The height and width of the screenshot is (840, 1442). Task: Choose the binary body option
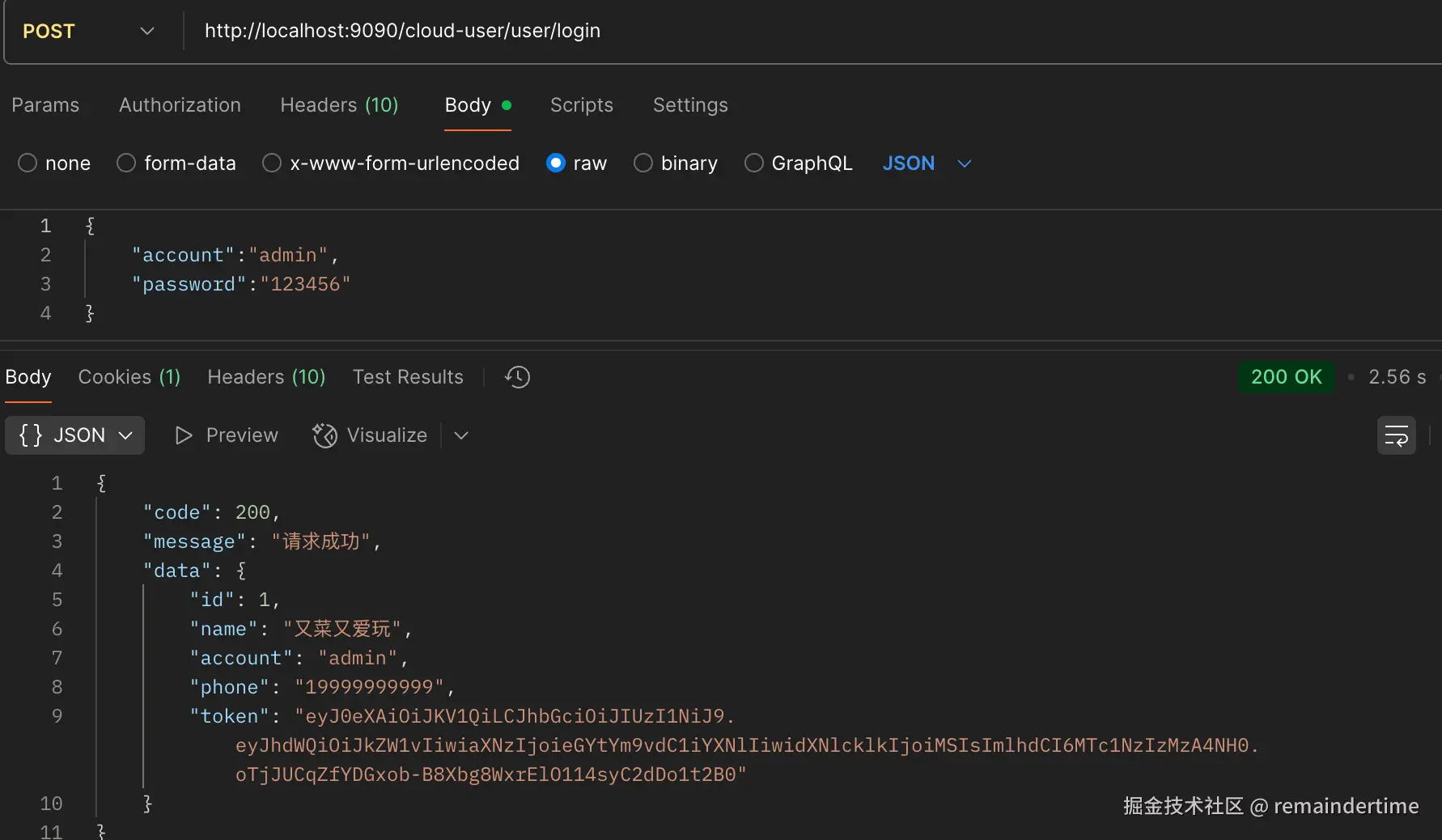(643, 163)
